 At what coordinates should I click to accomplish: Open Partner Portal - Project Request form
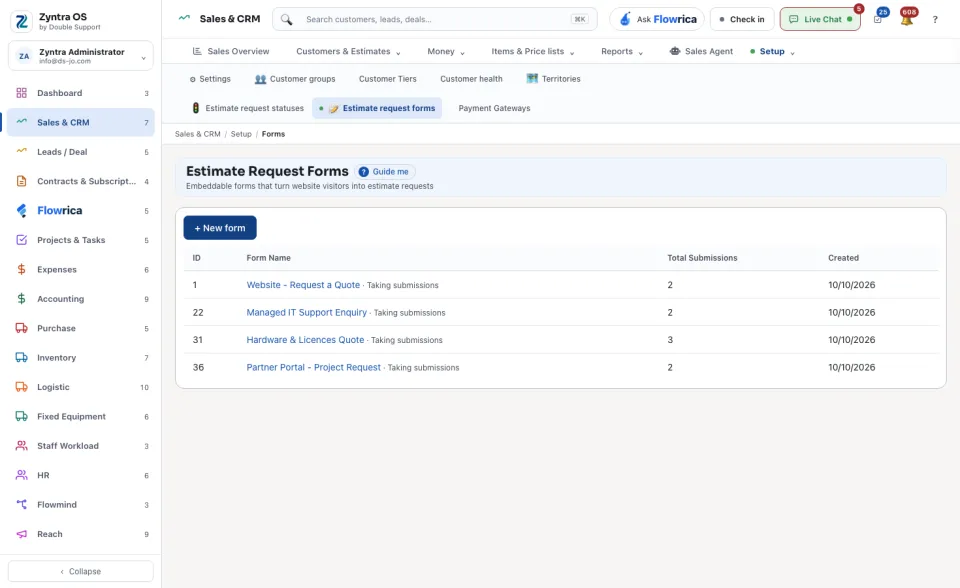click(x=313, y=368)
